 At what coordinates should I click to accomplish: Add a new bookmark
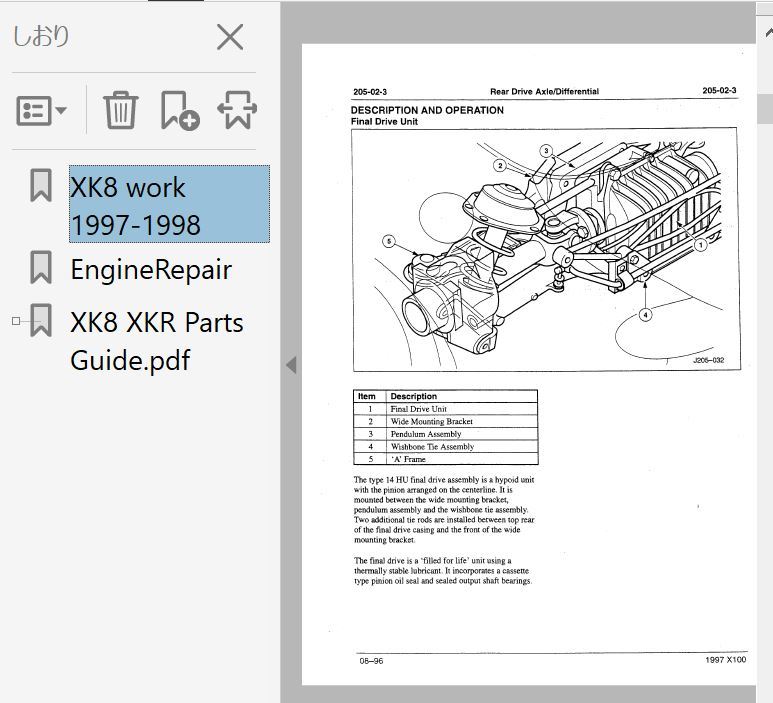pos(180,110)
